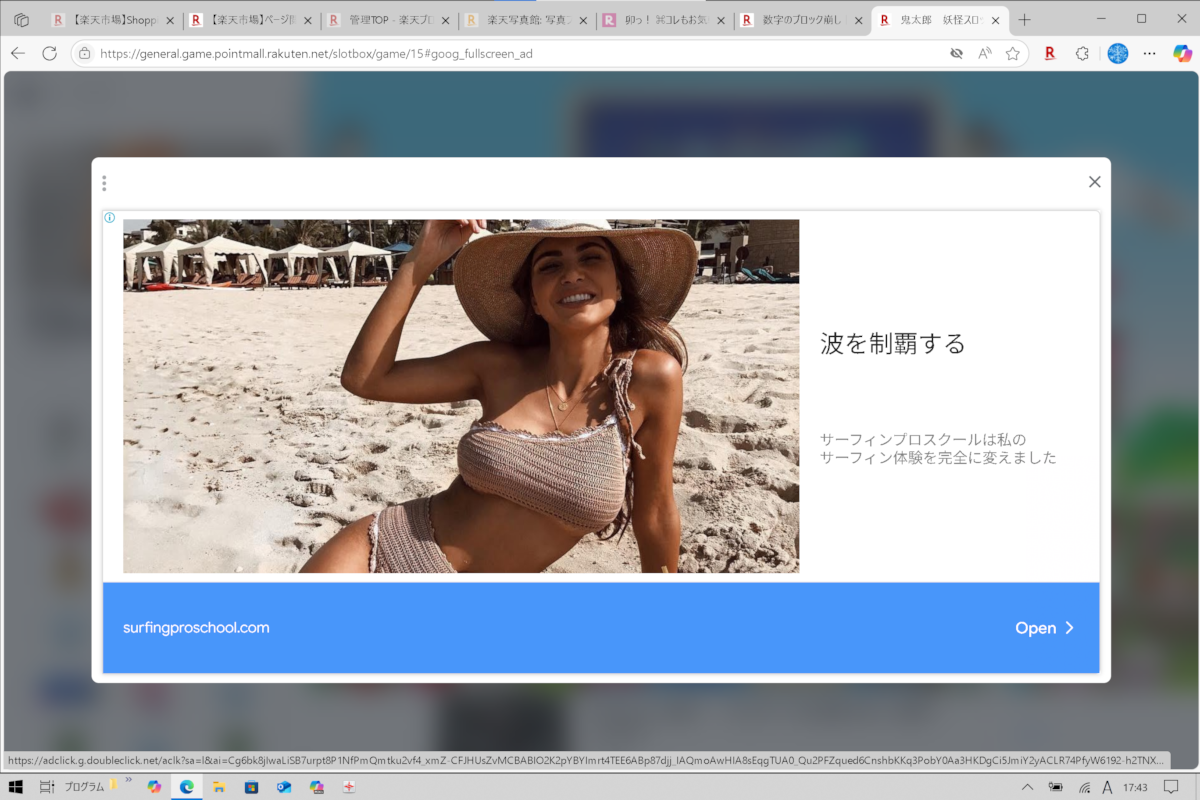Open the ad's three-dot options menu

pos(104,183)
